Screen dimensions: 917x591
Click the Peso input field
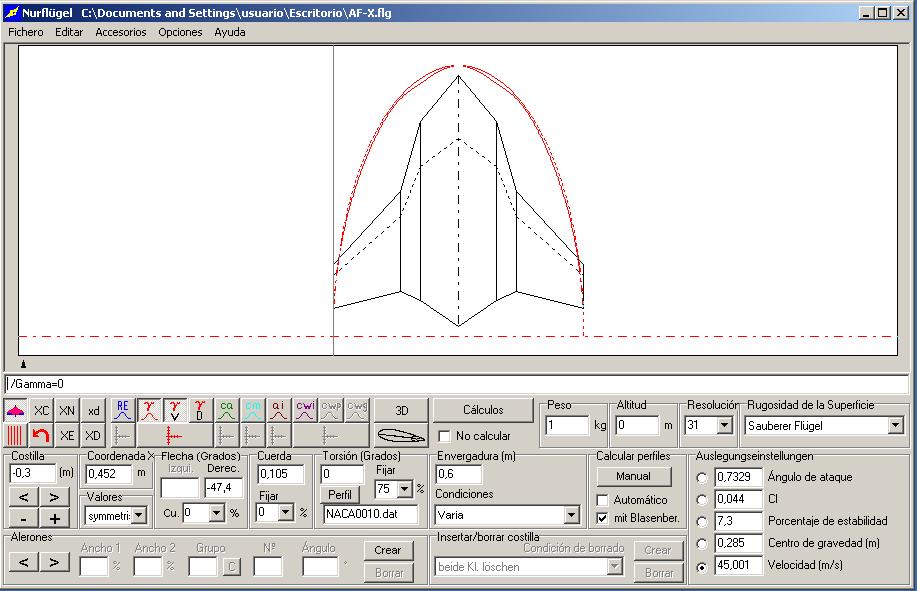pyautogui.click(x=567, y=426)
